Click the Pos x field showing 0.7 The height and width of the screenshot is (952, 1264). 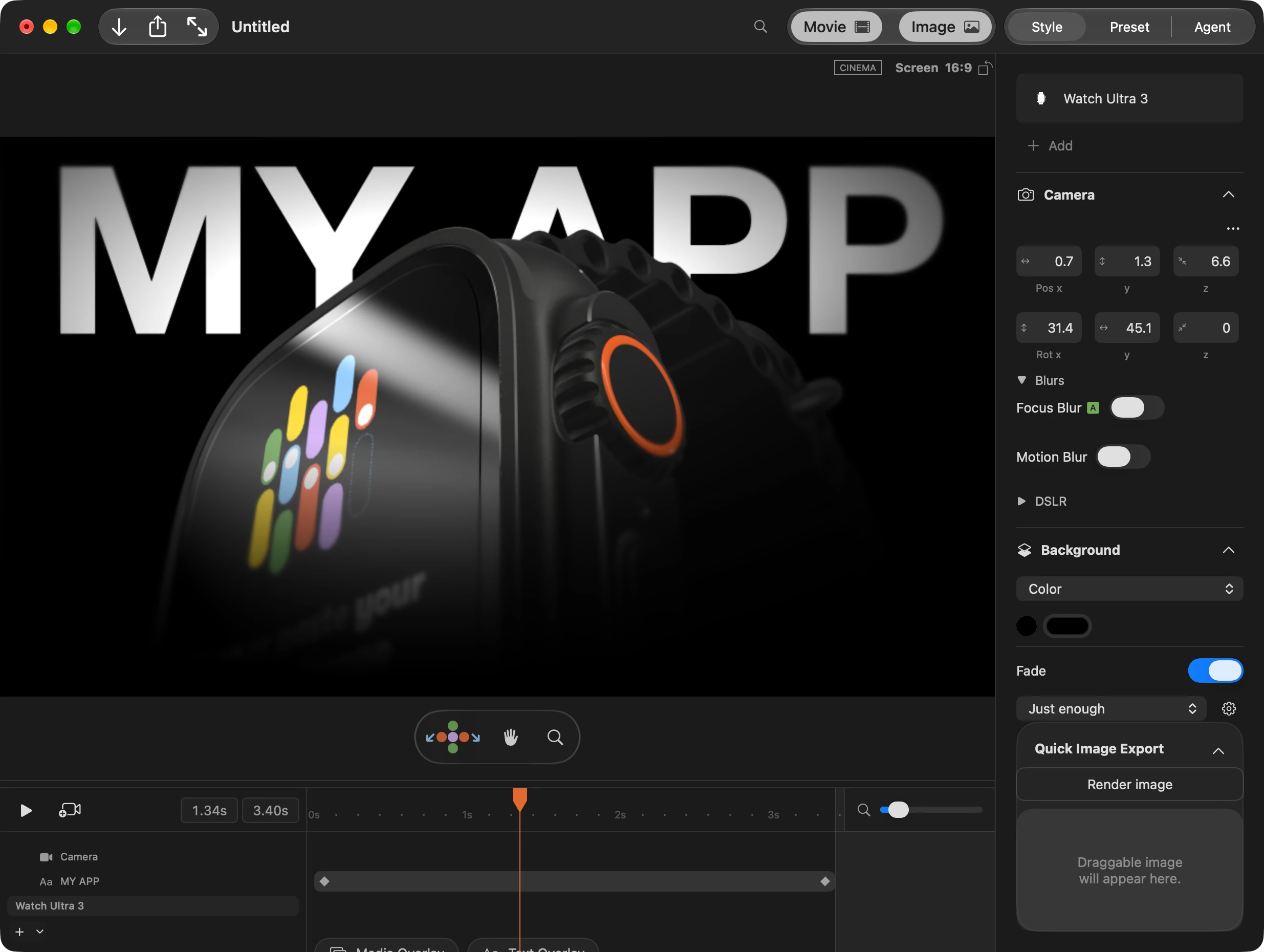pos(1048,262)
